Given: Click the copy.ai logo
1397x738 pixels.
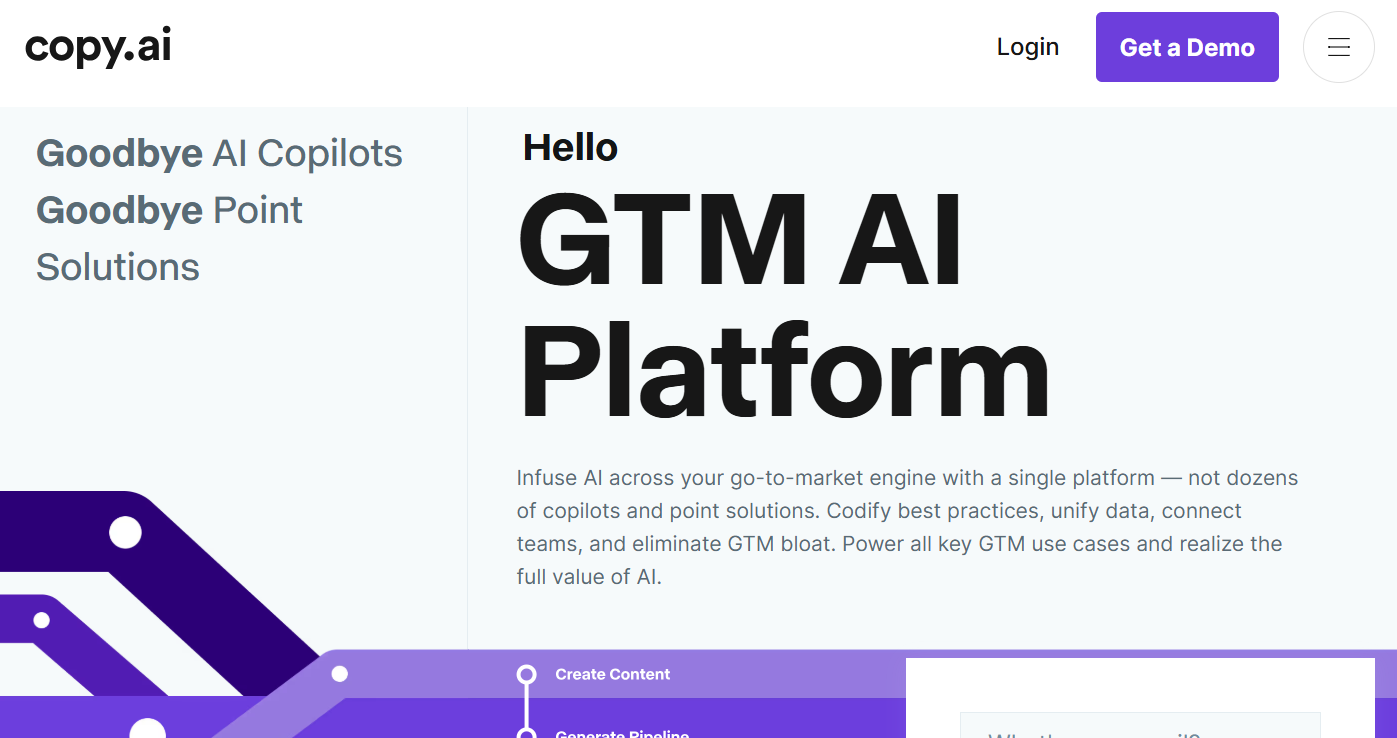Looking at the screenshot, I should tap(98, 47).
